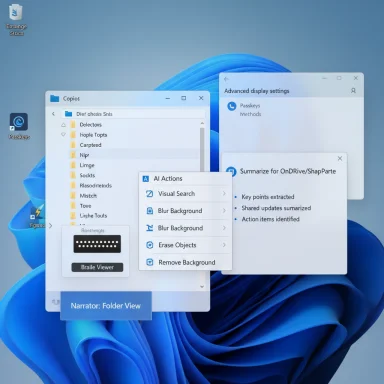Click the Action items identified bullet
The width and height of the screenshot is (384, 384).
coord(270,219)
